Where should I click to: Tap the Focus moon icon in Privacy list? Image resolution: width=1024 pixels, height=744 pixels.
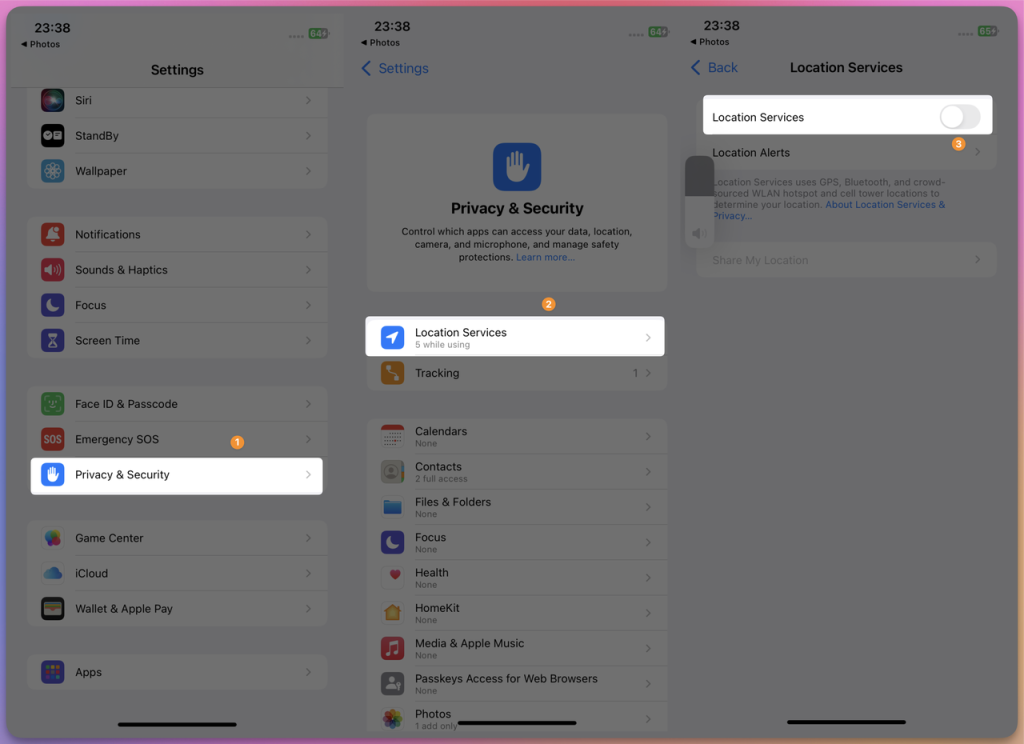[x=392, y=542]
